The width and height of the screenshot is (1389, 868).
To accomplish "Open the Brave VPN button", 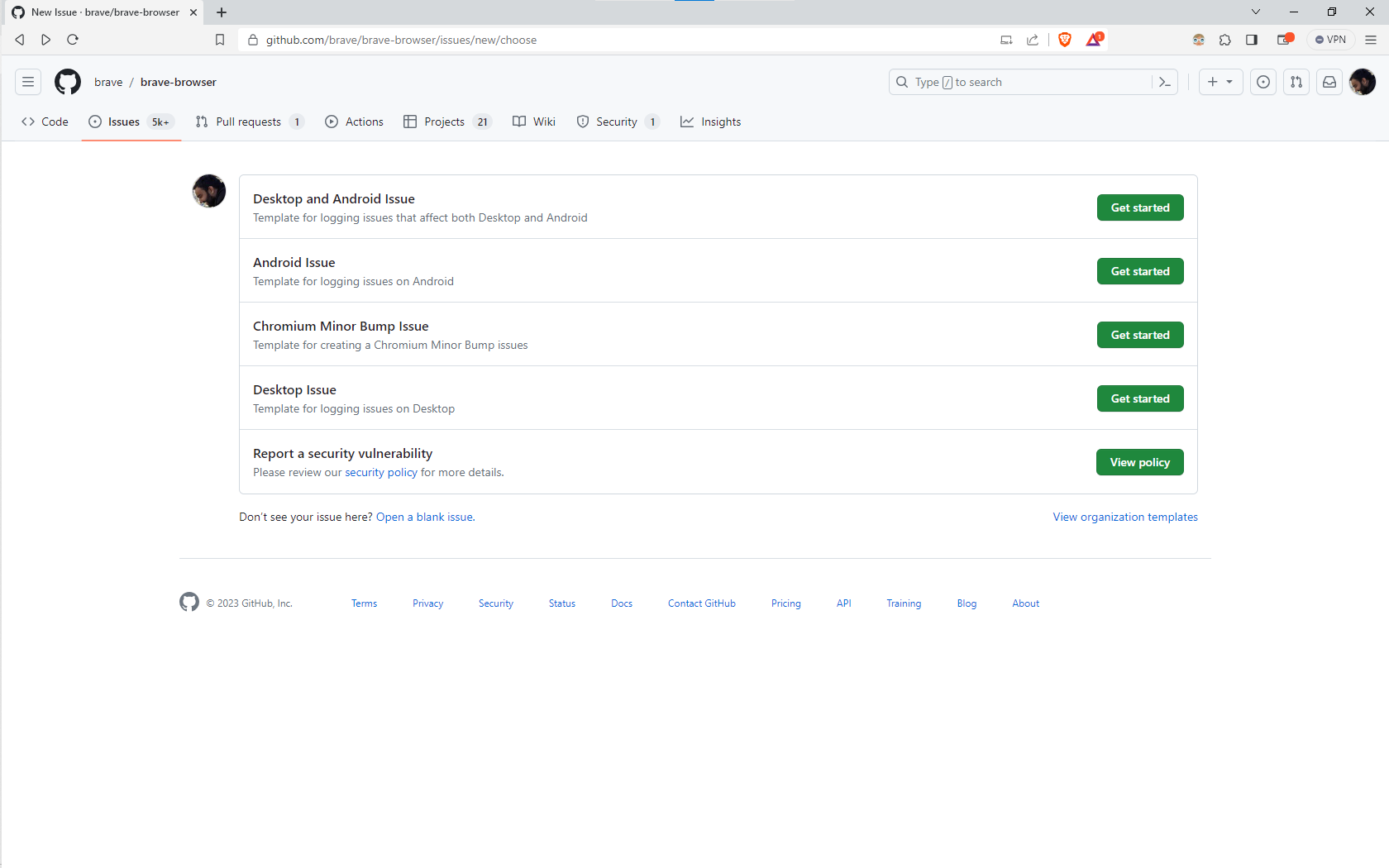I will 1330,40.
